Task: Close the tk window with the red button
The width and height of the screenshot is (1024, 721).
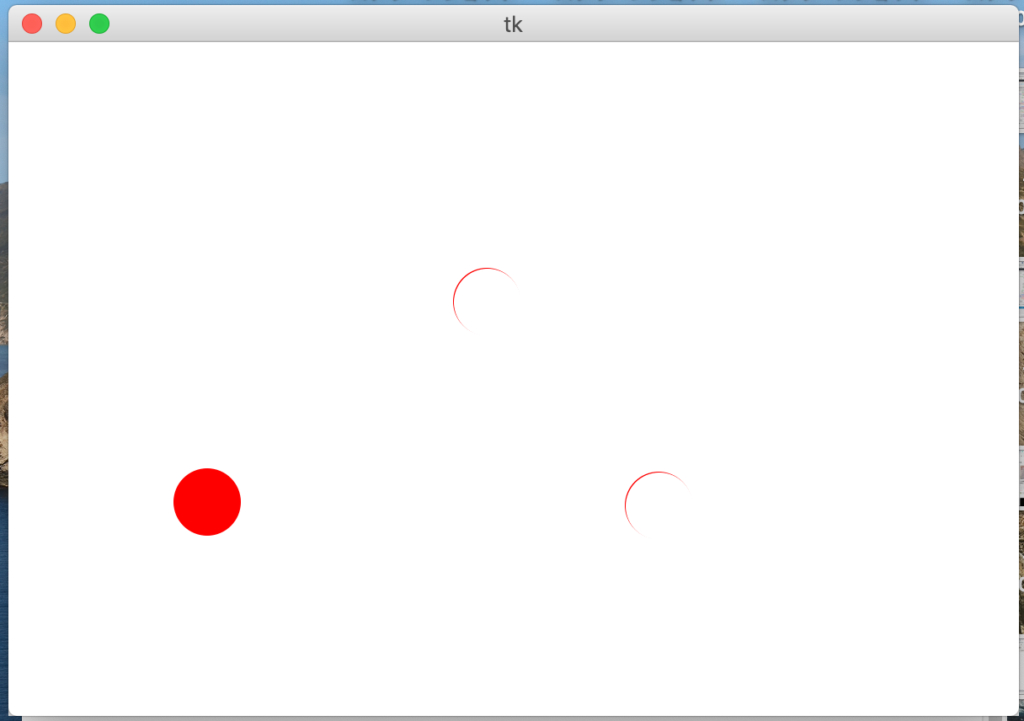Action: click(32, 24)
